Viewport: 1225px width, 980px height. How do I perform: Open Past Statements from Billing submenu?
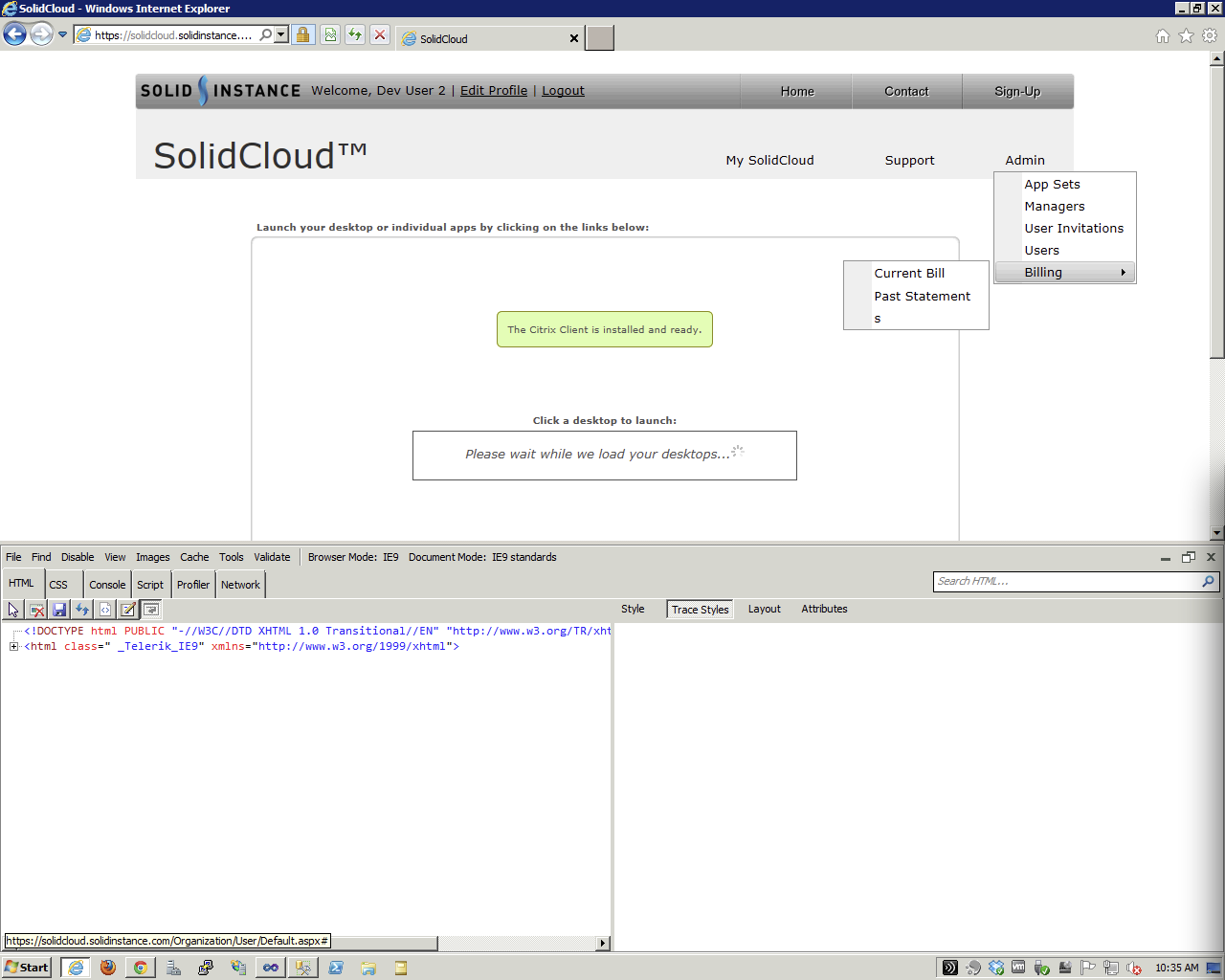point(916,307)
